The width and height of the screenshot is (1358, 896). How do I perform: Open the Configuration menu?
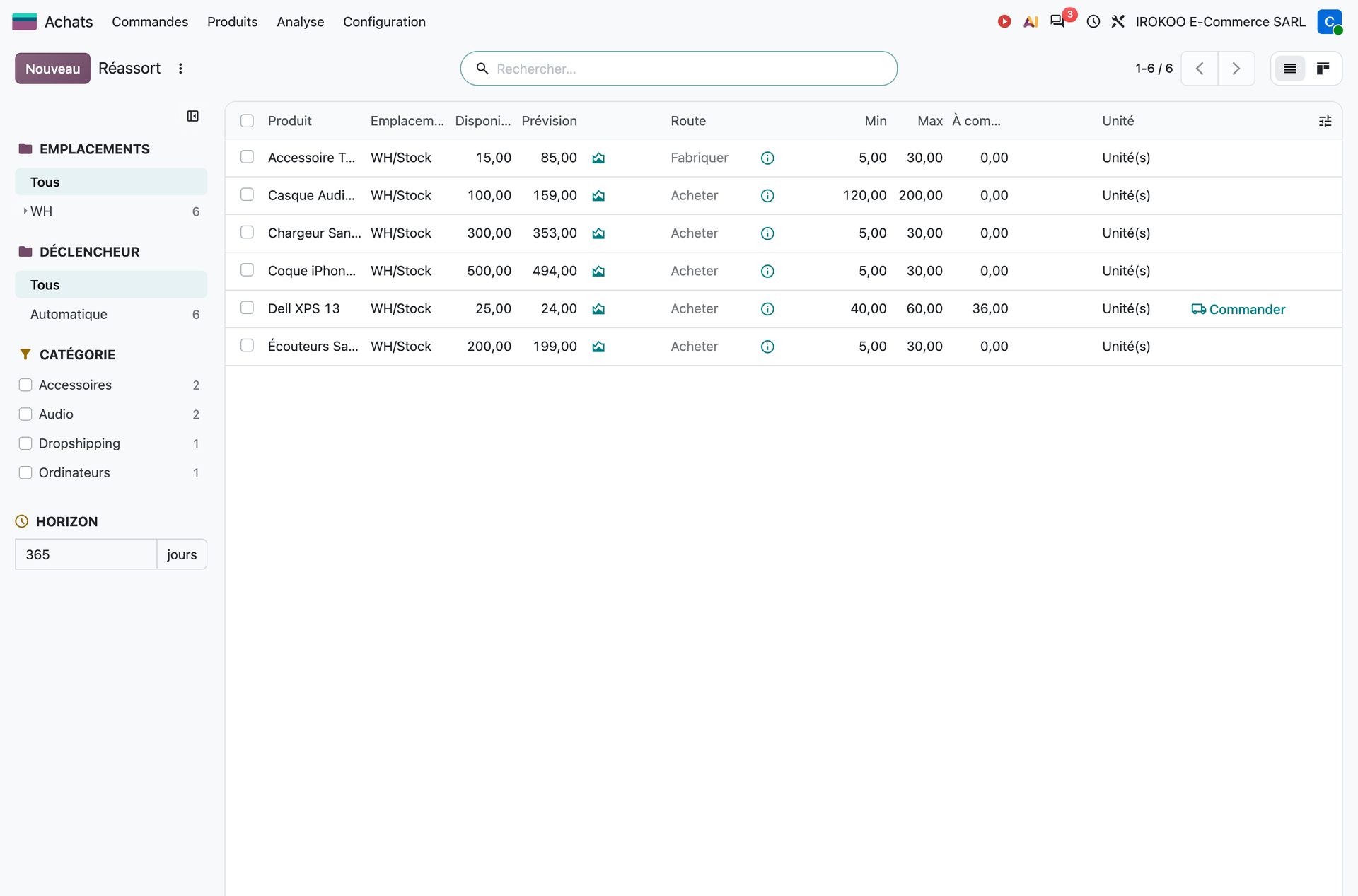coord(384,22)
